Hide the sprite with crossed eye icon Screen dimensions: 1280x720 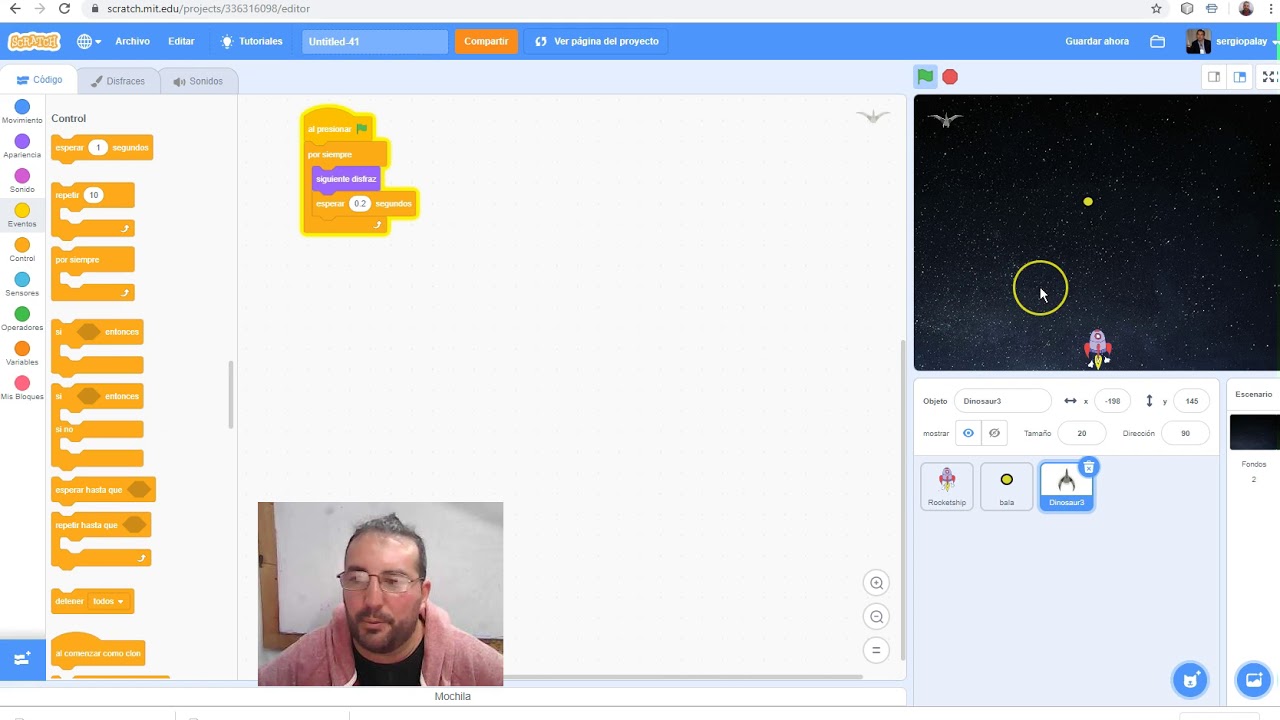994,433
